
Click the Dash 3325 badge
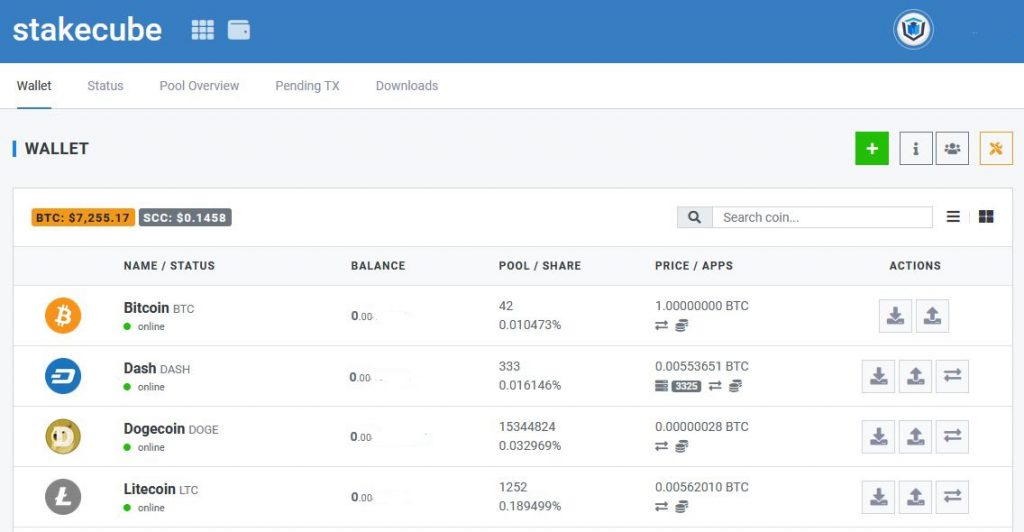[686, 386]
